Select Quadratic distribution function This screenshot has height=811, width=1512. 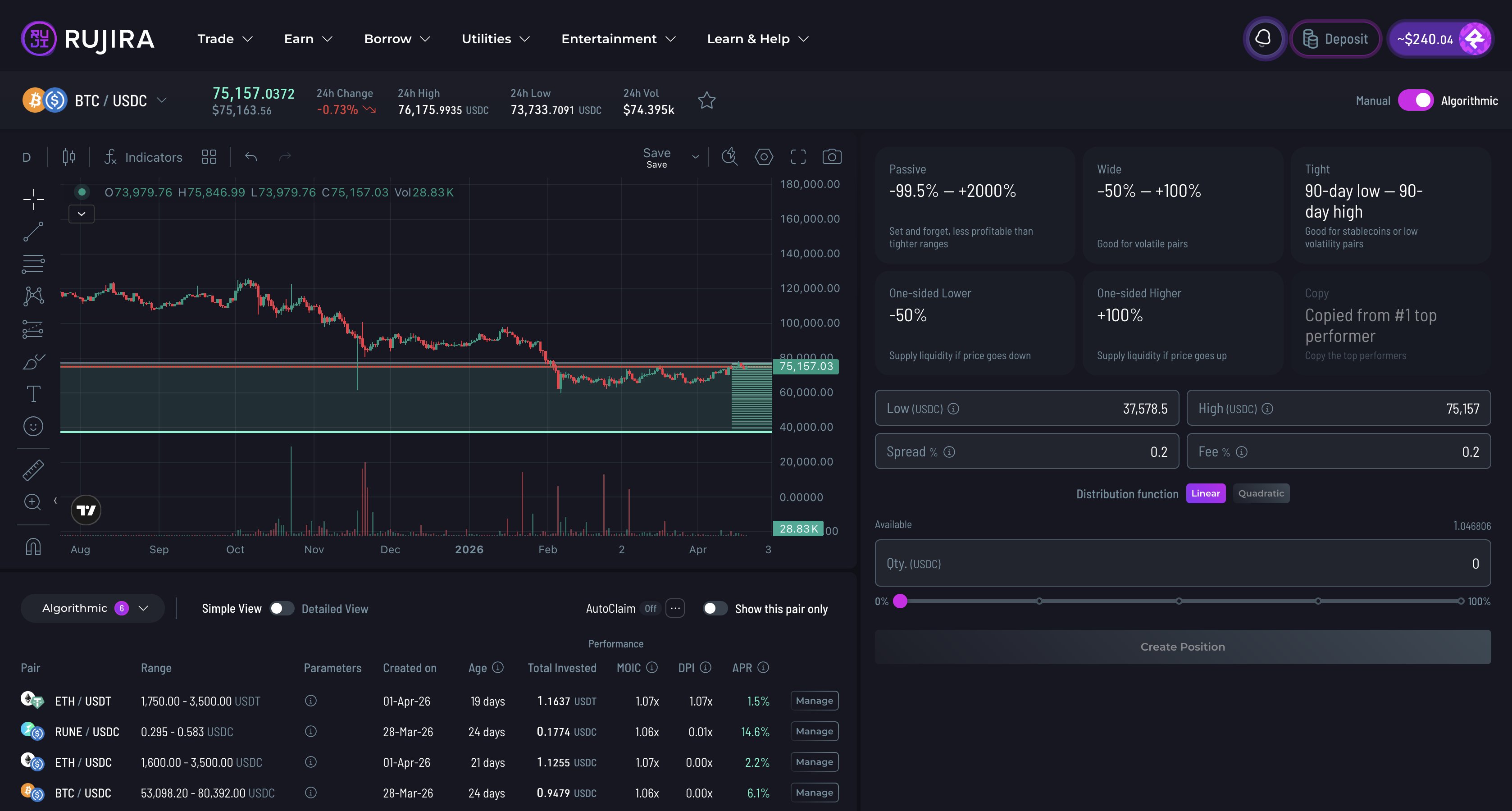(x=1261, y=493)
